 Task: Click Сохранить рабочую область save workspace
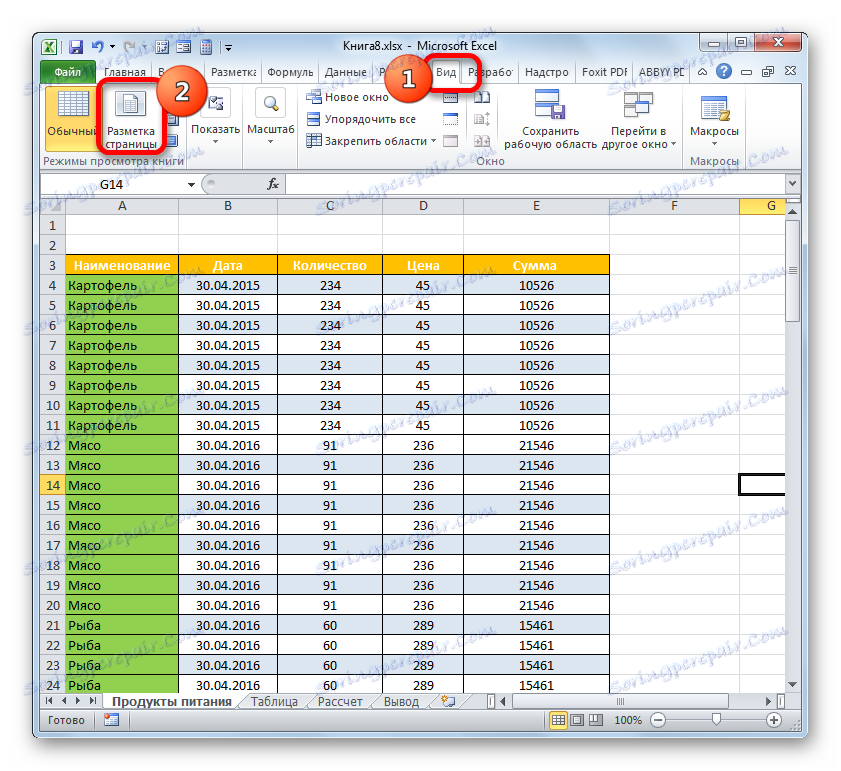click(550, 119)
